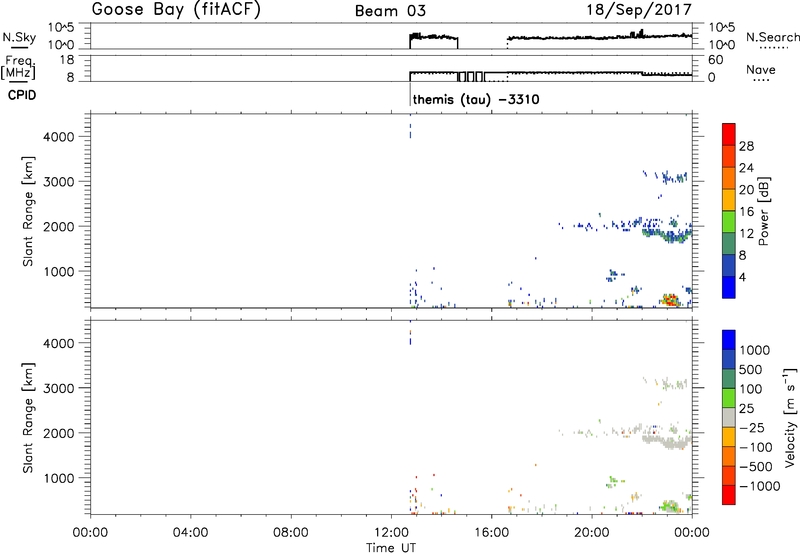
Task: Click the "-25" label on velocity colorbar
Action: pos(751,427)
